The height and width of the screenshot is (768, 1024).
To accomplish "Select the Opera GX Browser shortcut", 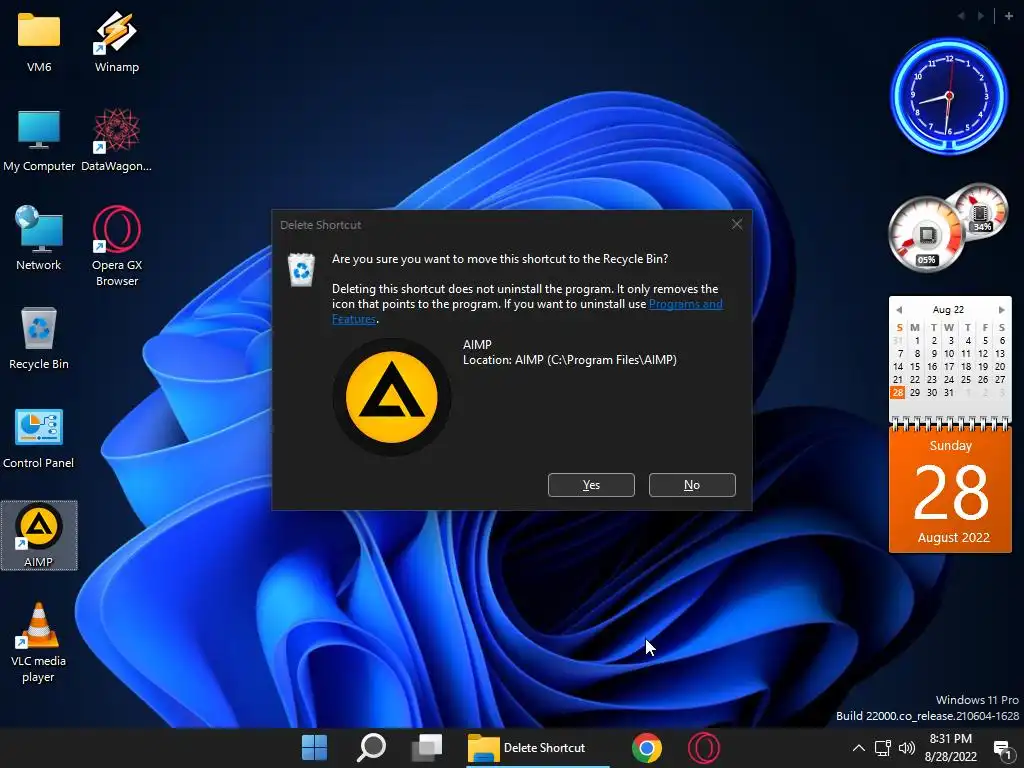I will pos(116,246).
